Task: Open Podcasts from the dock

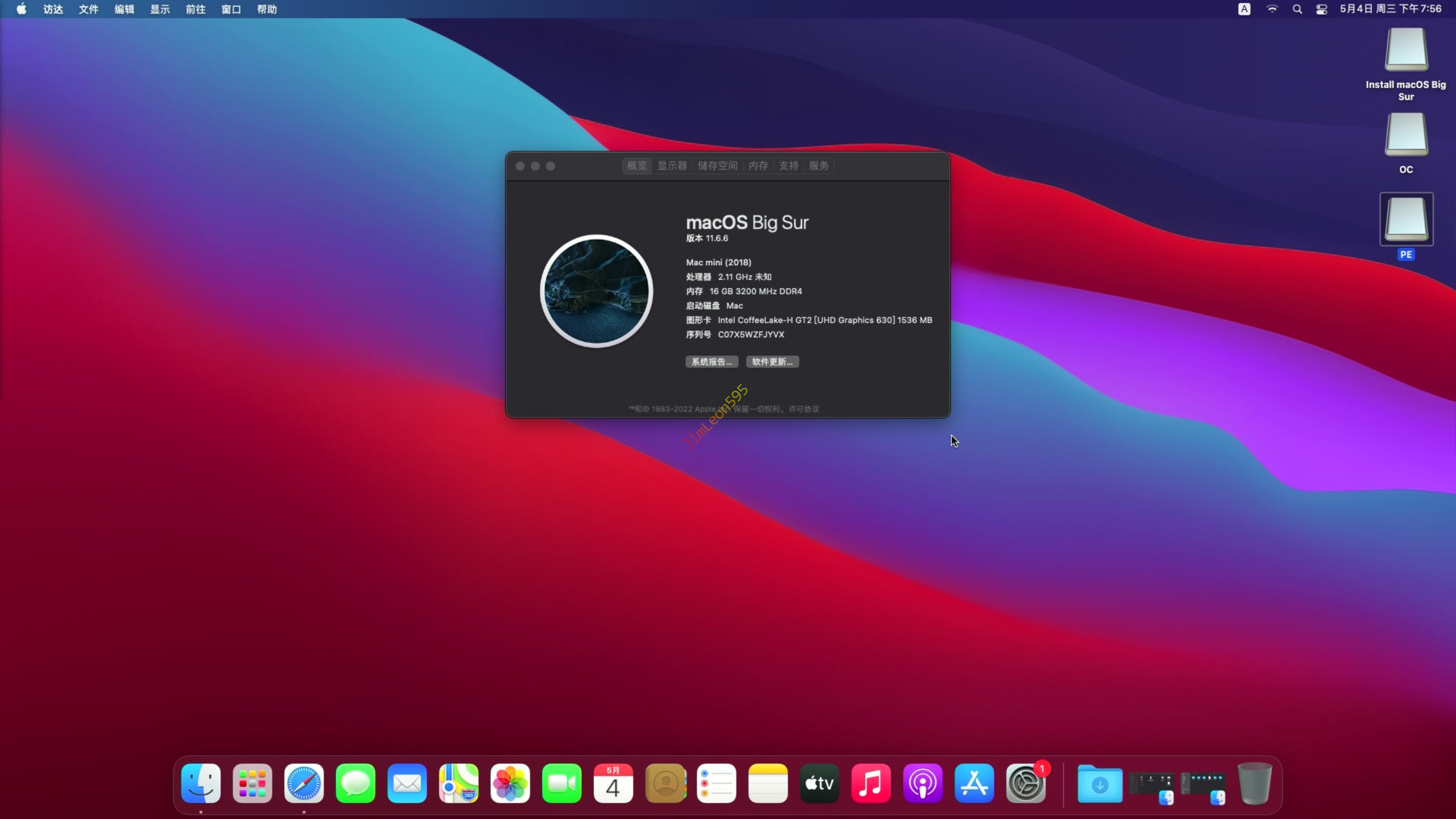Action: click(x=922, y=783)
